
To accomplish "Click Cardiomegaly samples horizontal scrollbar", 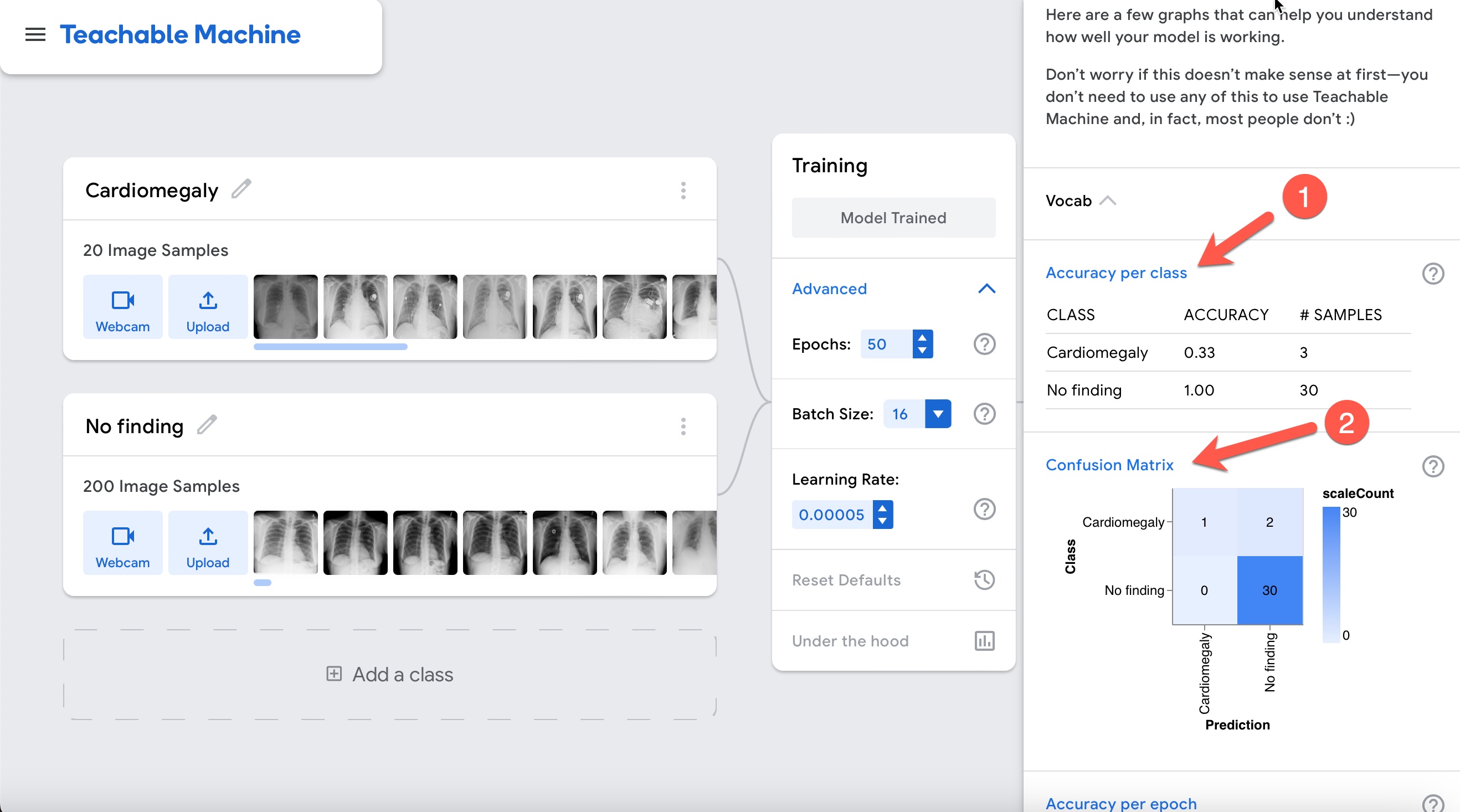I will [x=331, y=347].
